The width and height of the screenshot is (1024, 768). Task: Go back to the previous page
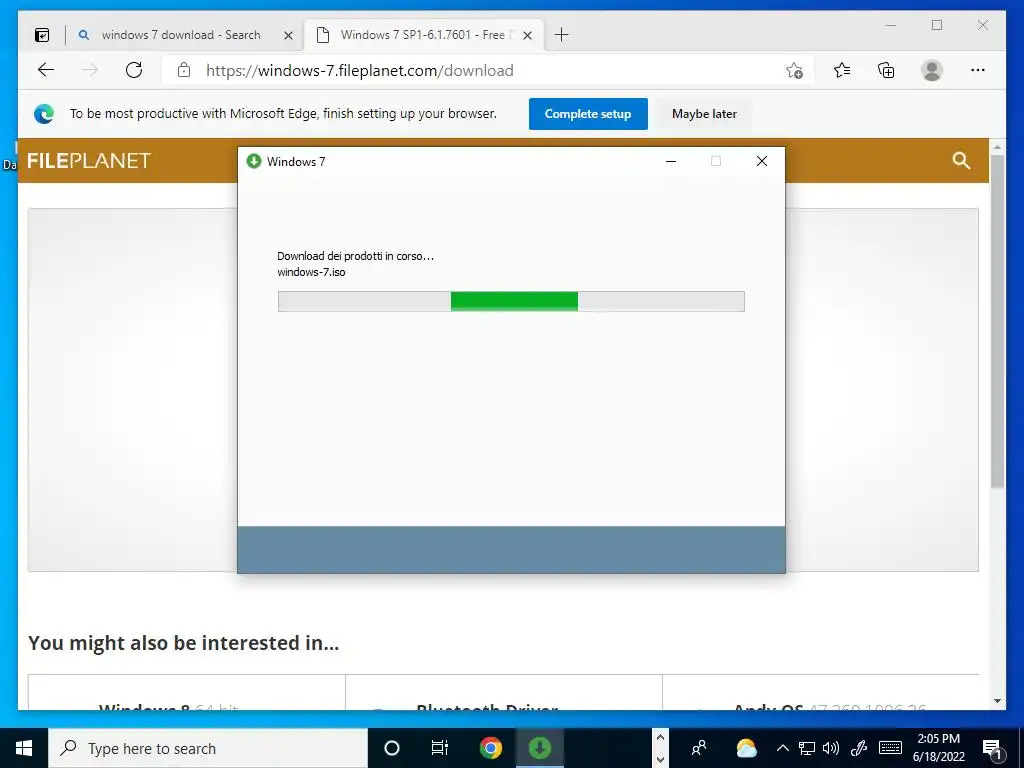tap(46, 70)
